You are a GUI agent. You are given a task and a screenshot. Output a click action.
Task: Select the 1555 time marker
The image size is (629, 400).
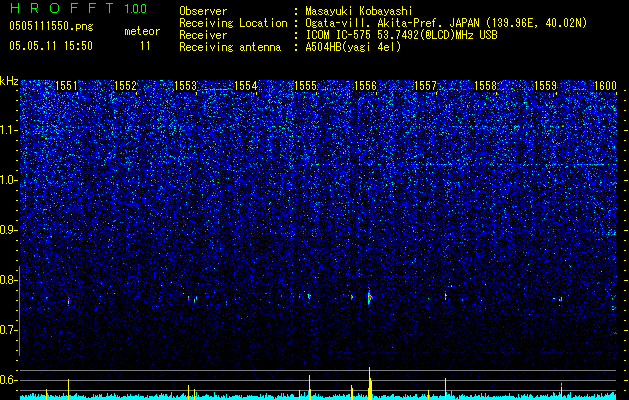click(x=306, y=86)
